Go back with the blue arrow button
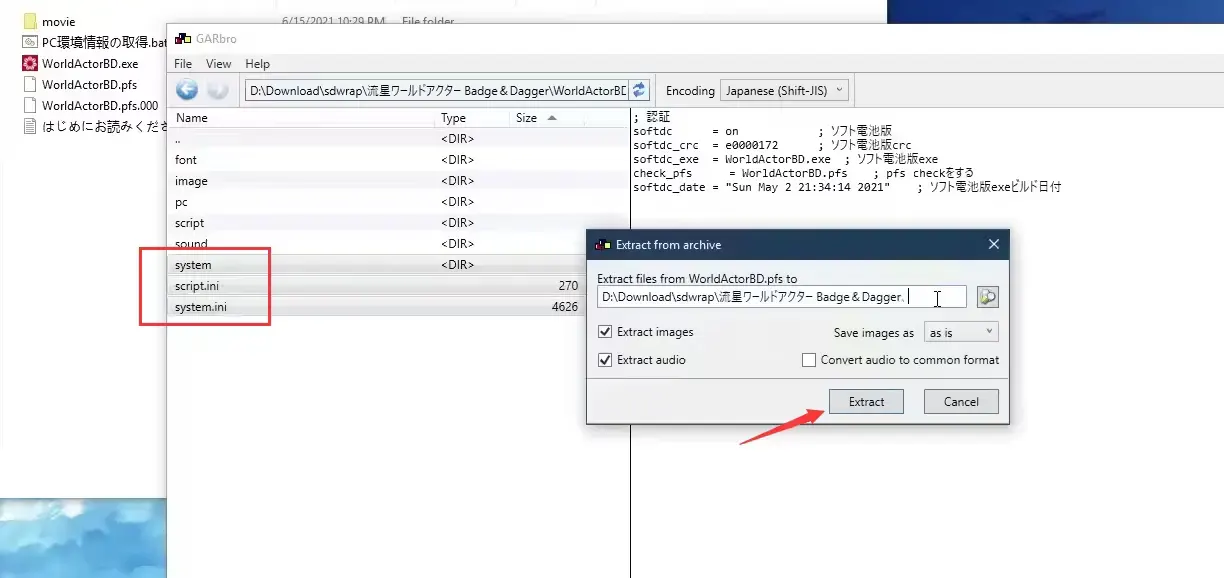Screen dimensions: 1224x578 [187, 90]
